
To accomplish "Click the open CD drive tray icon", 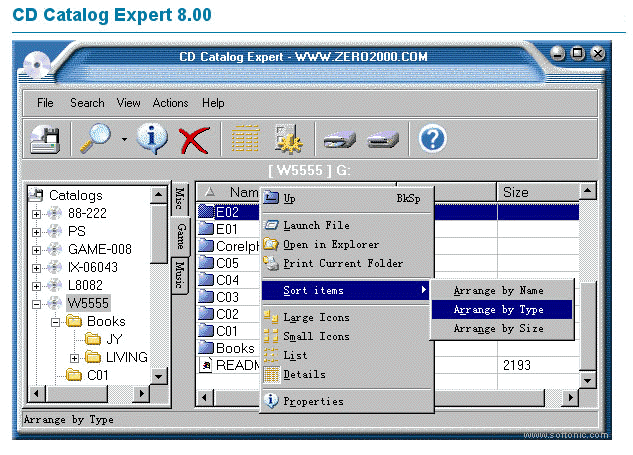I will coord(340,140).
